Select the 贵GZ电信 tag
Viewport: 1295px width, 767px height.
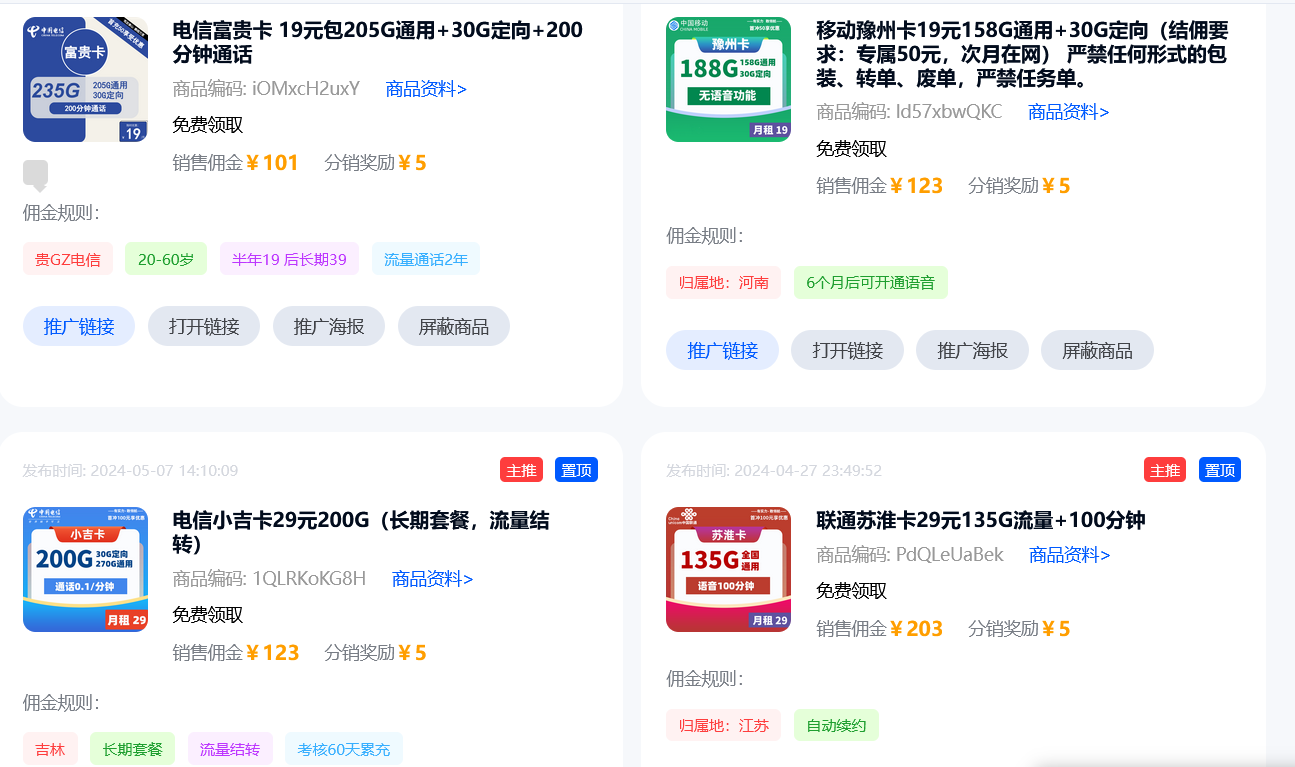68,259
